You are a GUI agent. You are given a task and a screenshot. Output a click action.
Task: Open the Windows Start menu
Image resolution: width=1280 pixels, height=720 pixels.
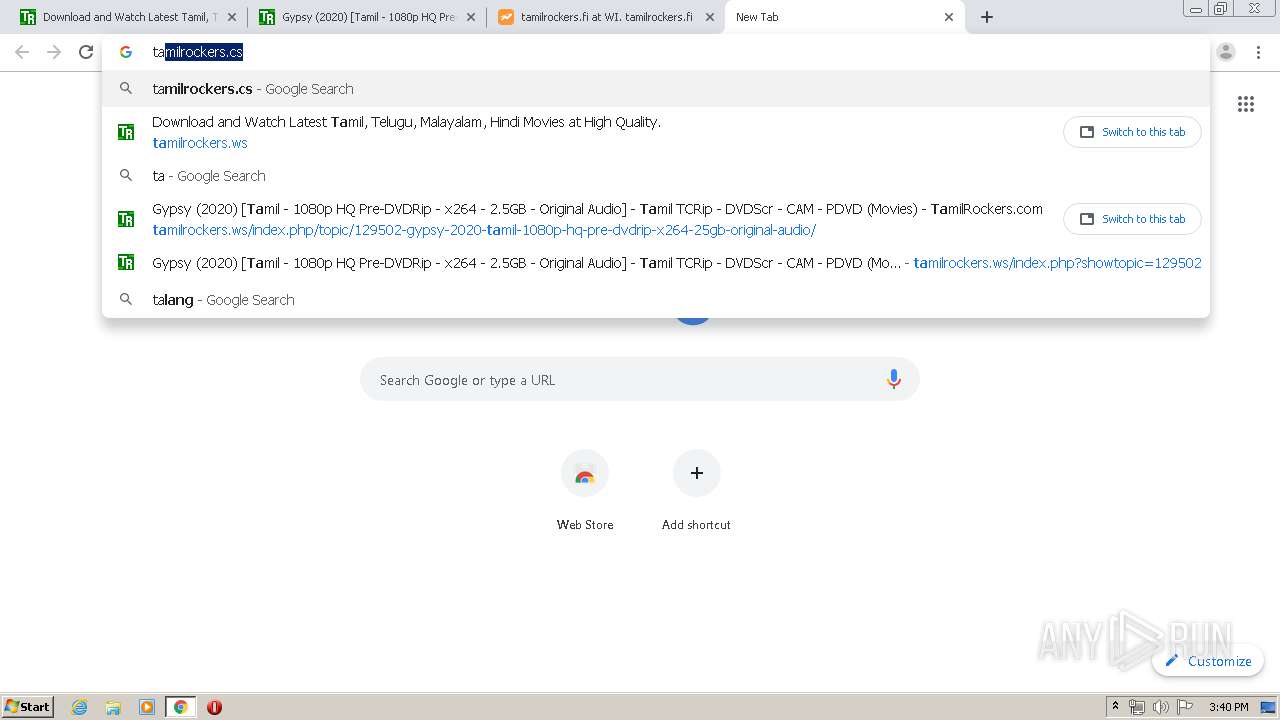(x=28, y=706)
